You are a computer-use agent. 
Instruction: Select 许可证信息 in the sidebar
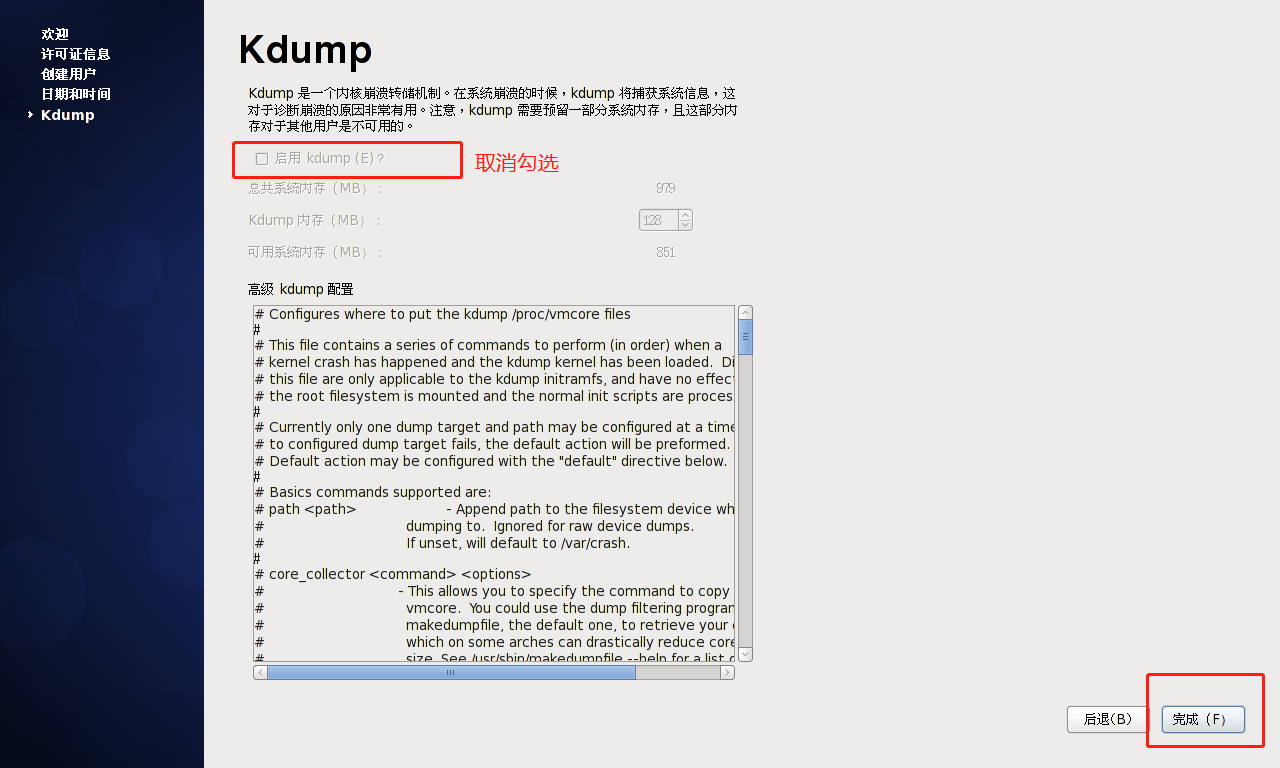(76, 54)
